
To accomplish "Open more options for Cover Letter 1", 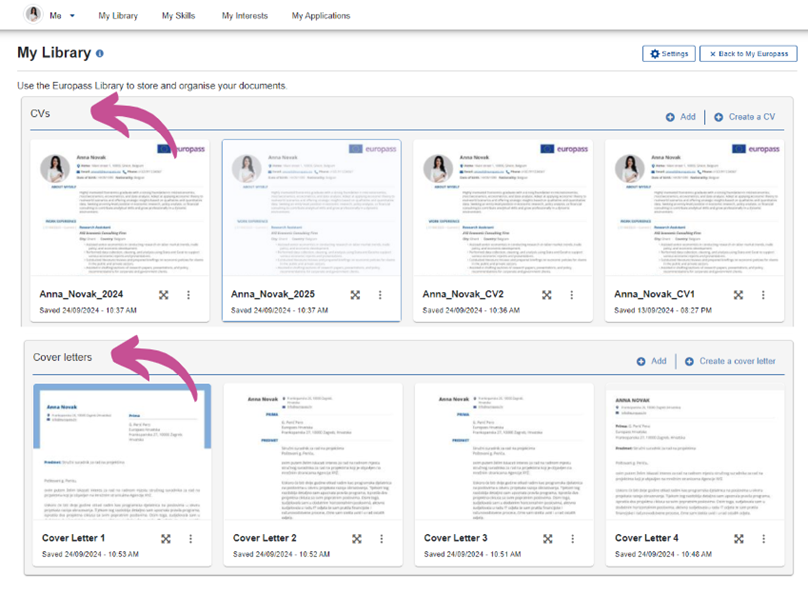I will pyautogui.click(x=191, y=538).
